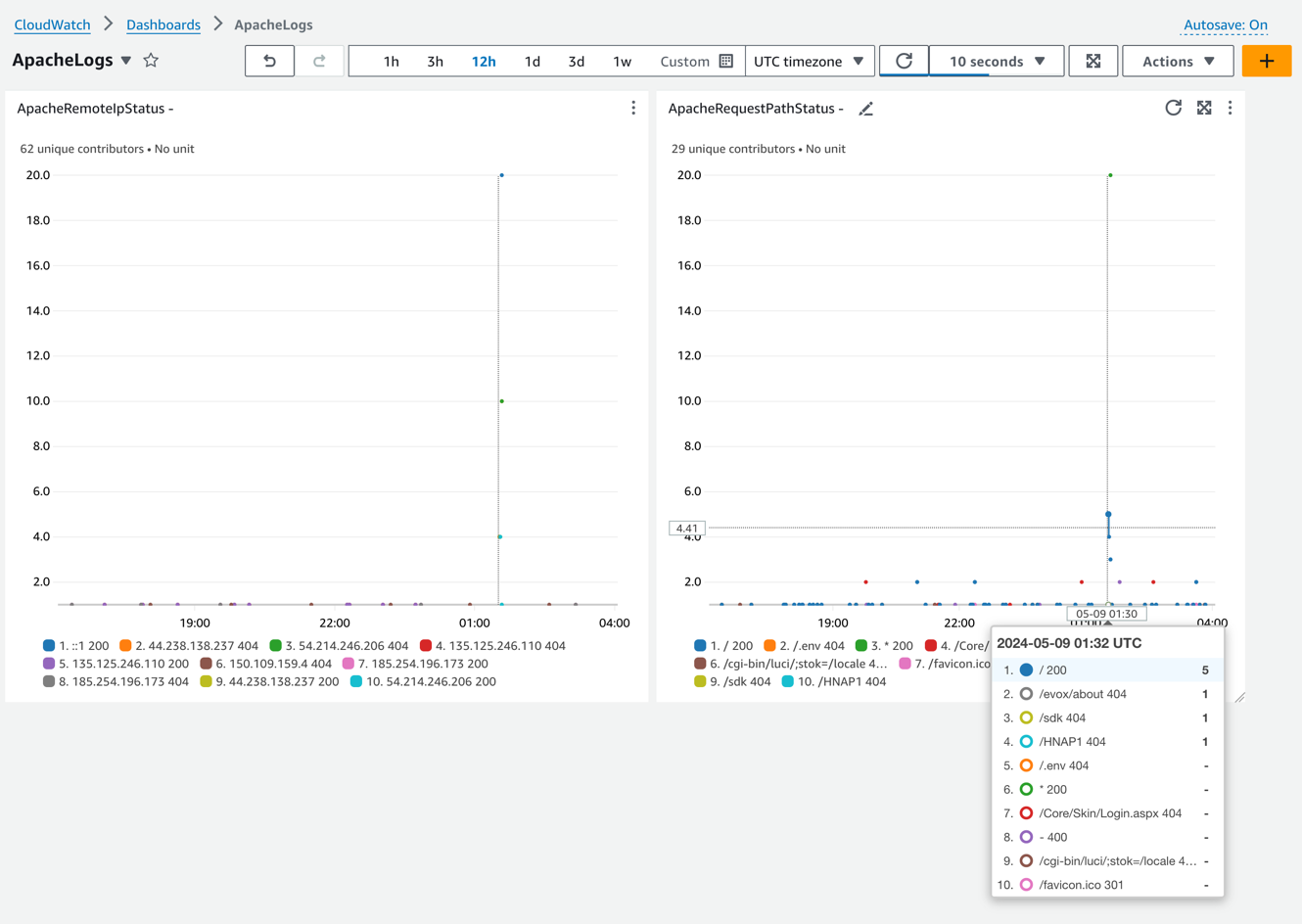Click the redo arrow button
This screenshot has height=924, width=1302.
(319, 61)
